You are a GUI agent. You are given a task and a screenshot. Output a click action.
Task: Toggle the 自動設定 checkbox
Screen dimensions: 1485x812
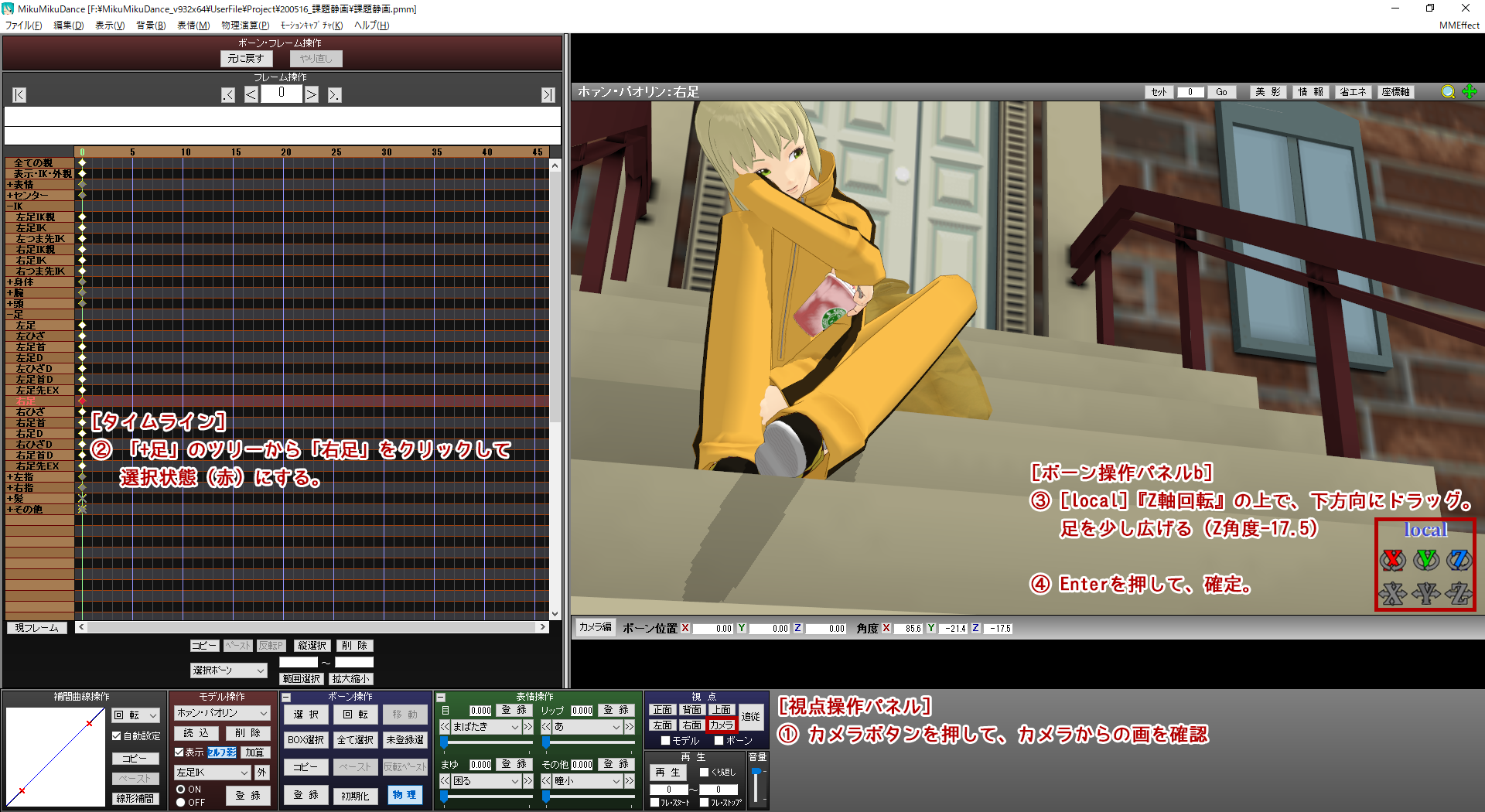117,736
